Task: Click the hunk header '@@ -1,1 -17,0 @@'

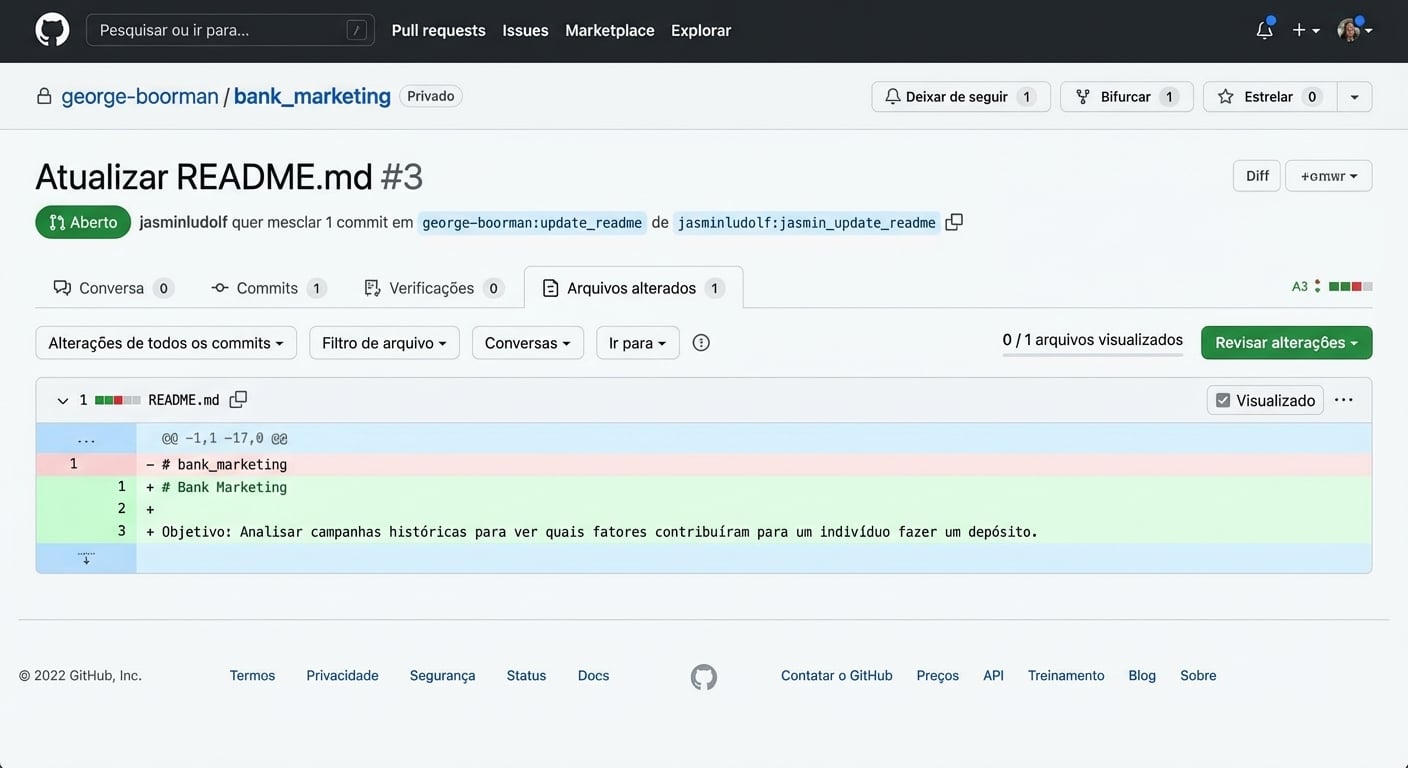Action: click(x=225, y=438)
